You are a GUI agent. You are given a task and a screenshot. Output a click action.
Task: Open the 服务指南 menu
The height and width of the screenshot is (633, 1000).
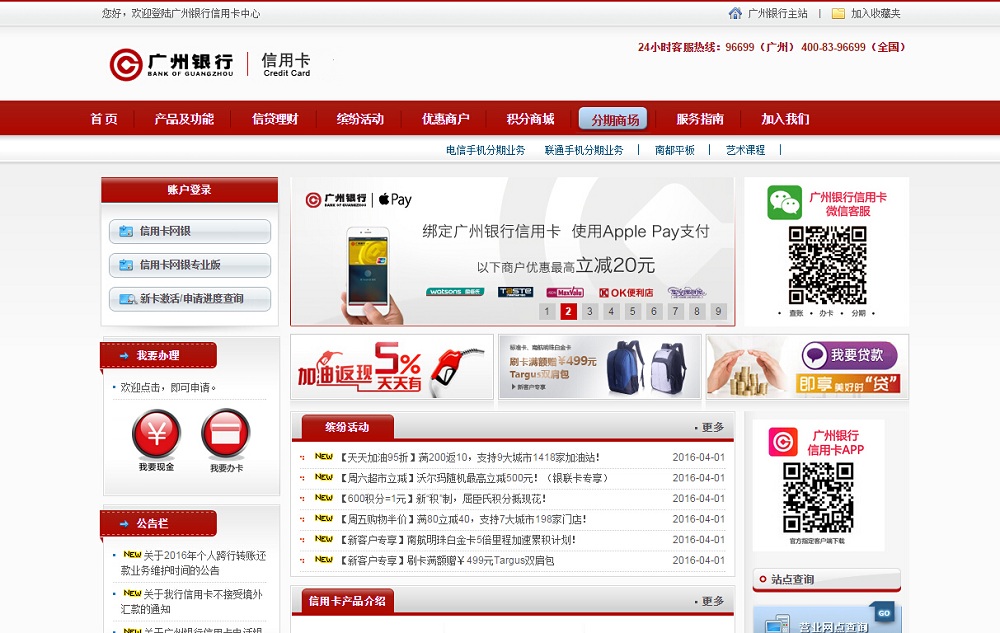coord(700,119)
